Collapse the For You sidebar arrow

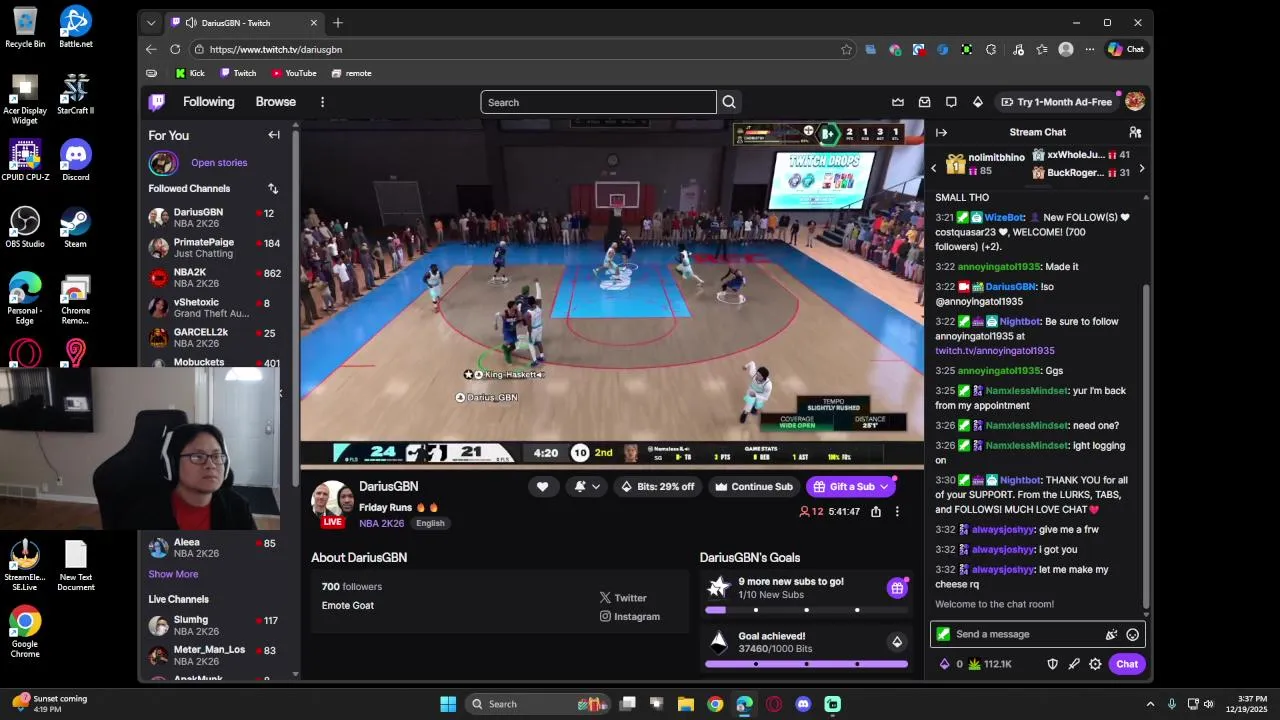(274, 135)
